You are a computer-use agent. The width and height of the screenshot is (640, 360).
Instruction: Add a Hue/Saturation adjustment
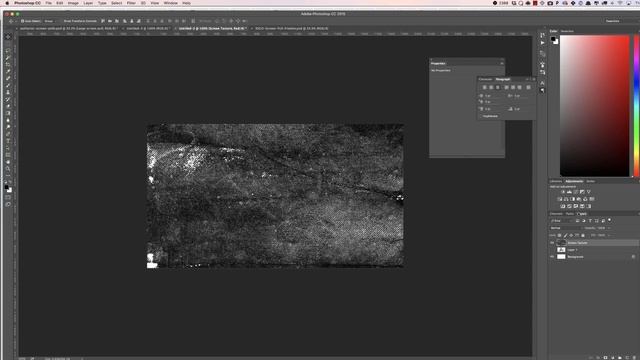(560, 199)
